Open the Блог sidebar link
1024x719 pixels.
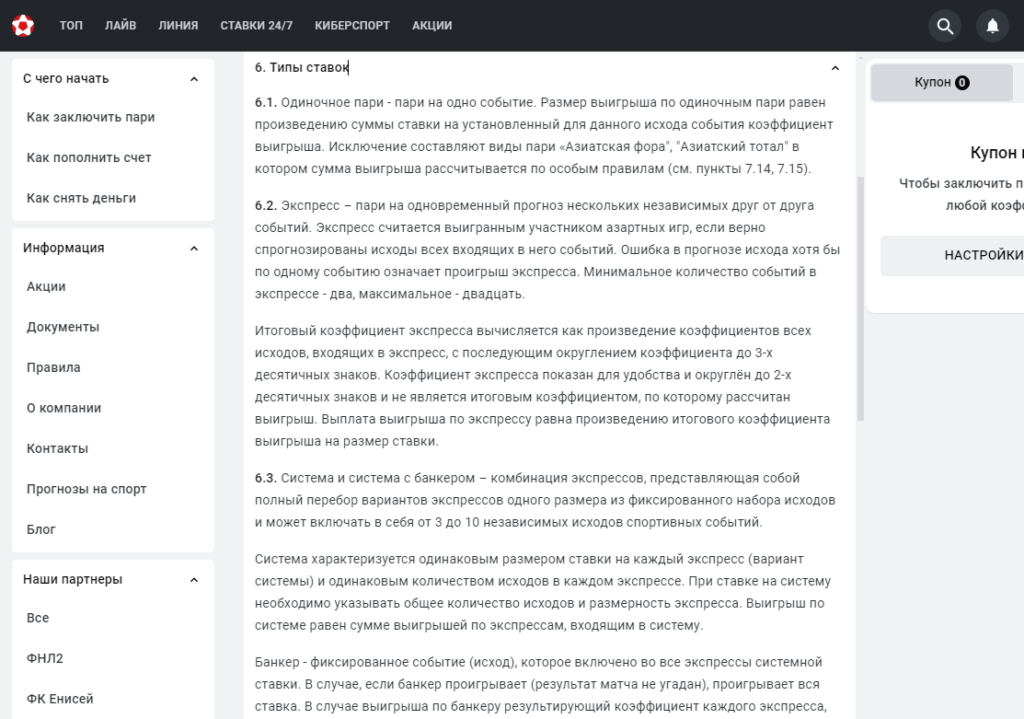41,529
